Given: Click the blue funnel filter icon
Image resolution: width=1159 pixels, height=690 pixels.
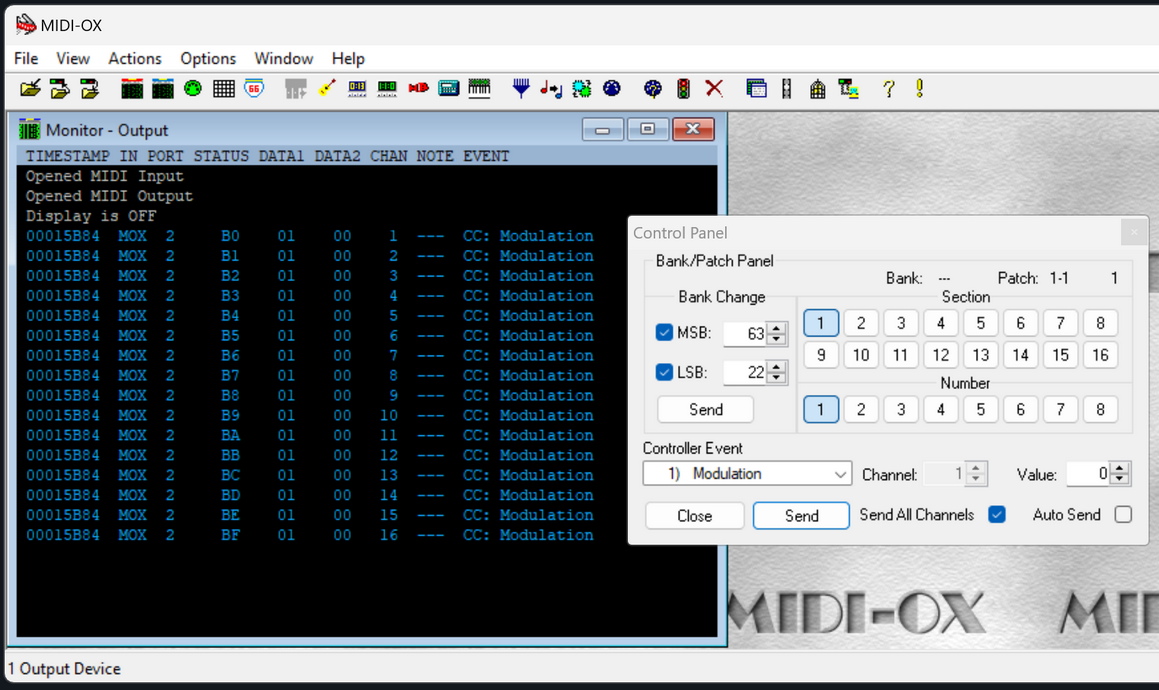Looking at the screenshot, I should (x=521, y=89).
